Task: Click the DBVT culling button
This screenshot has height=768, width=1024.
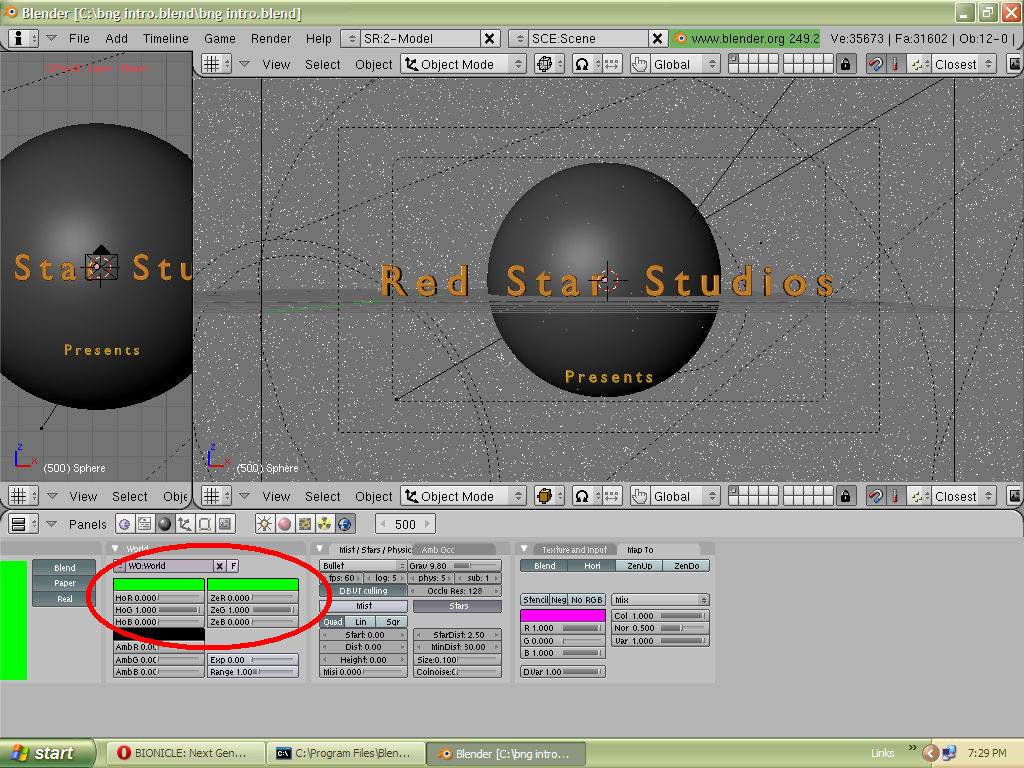Action: coord(363,591)
